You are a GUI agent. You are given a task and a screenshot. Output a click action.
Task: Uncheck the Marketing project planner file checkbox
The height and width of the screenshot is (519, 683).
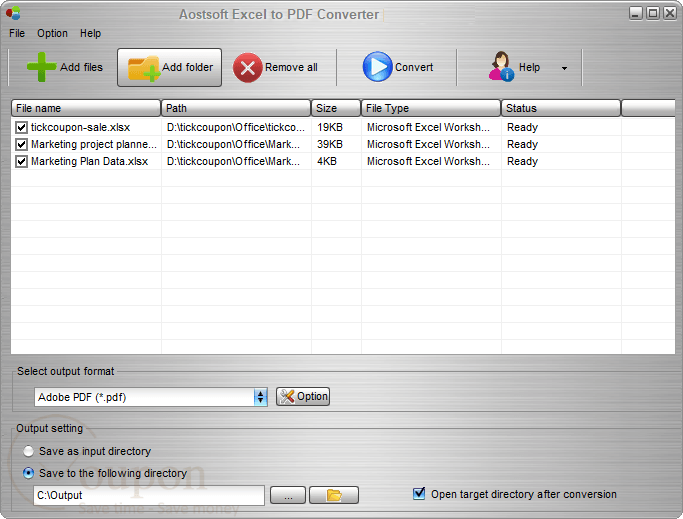tap(21, 144)
